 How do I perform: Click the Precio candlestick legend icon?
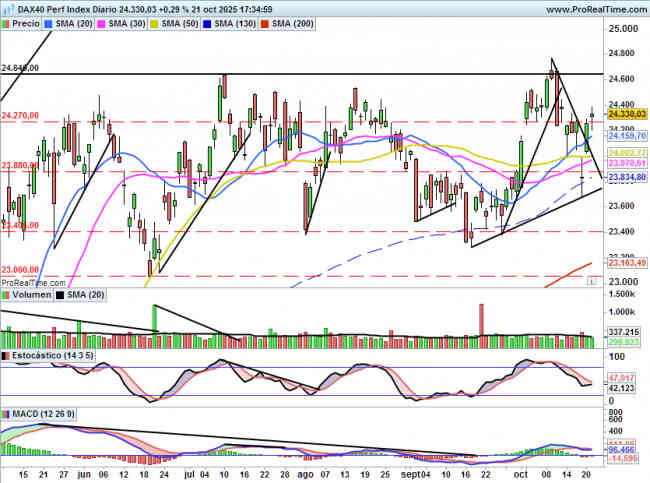point(6,22)
